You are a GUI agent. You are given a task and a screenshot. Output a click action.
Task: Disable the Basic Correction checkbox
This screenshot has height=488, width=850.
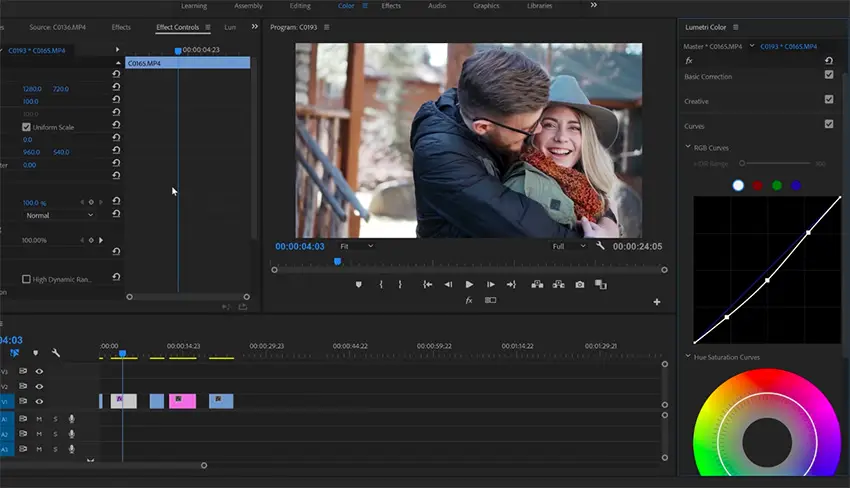coord(829,75)
